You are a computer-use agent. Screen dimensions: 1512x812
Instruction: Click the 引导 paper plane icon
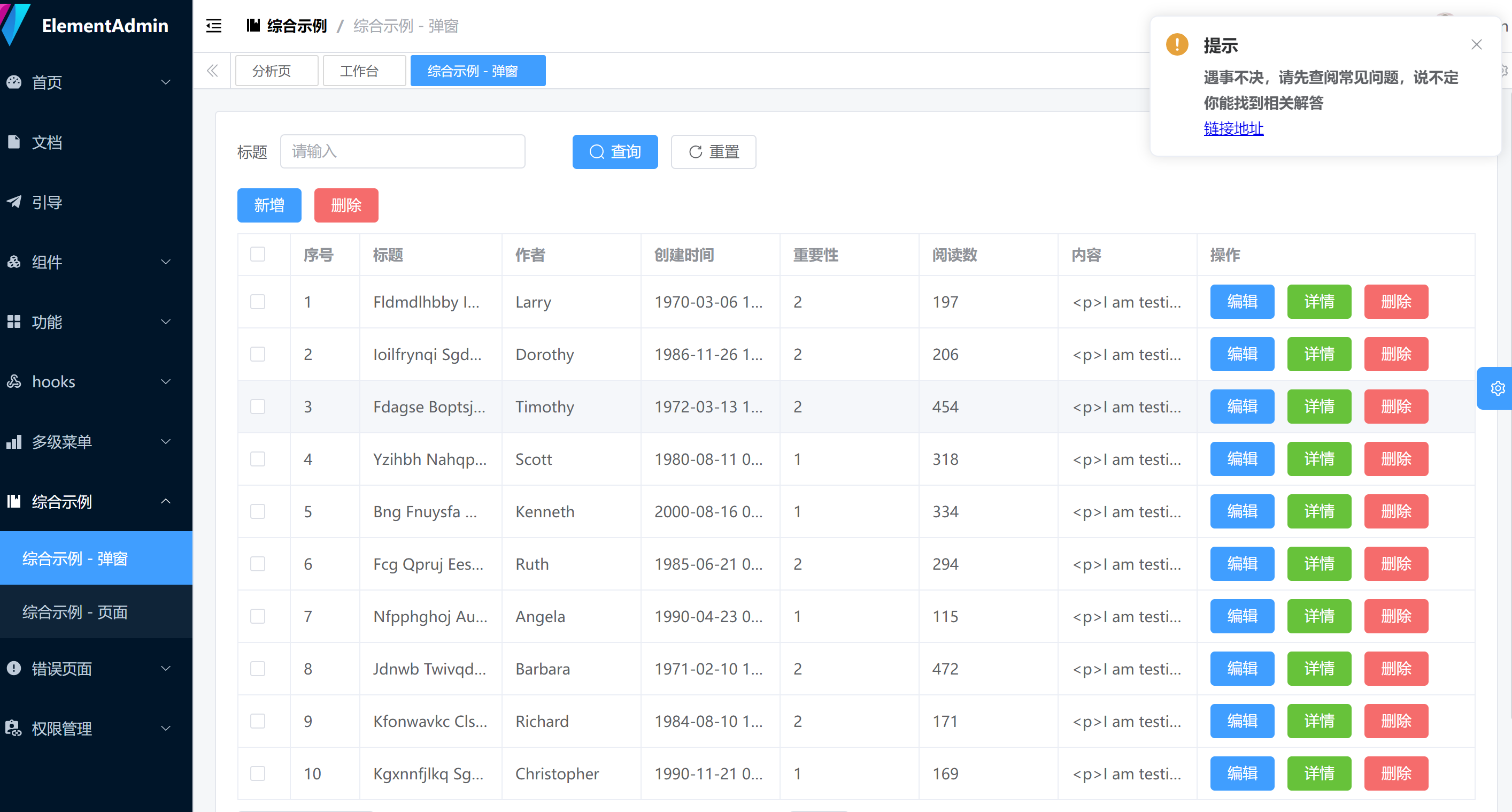[14, 202]
